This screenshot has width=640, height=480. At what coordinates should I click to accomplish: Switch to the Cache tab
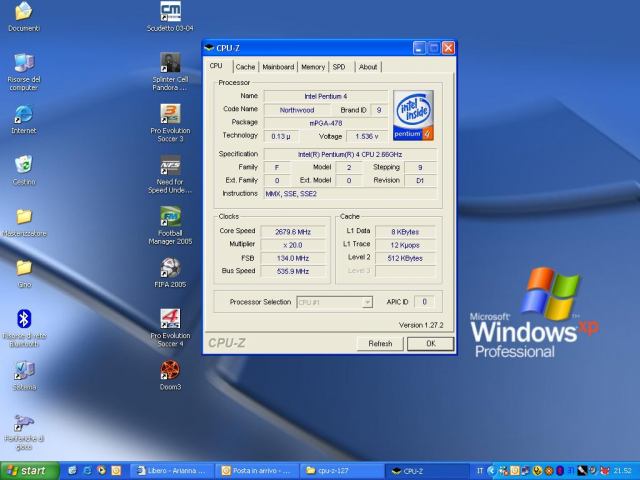pos(245,67)
